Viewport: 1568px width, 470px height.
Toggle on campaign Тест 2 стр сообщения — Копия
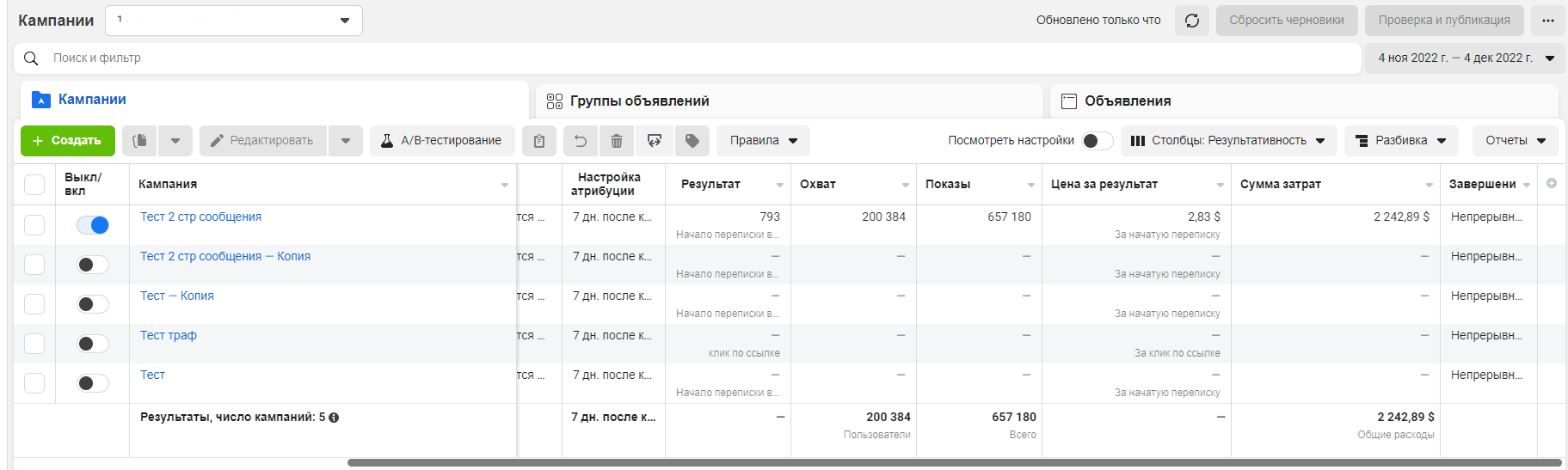pyautogui.click(x=93, y=265)
